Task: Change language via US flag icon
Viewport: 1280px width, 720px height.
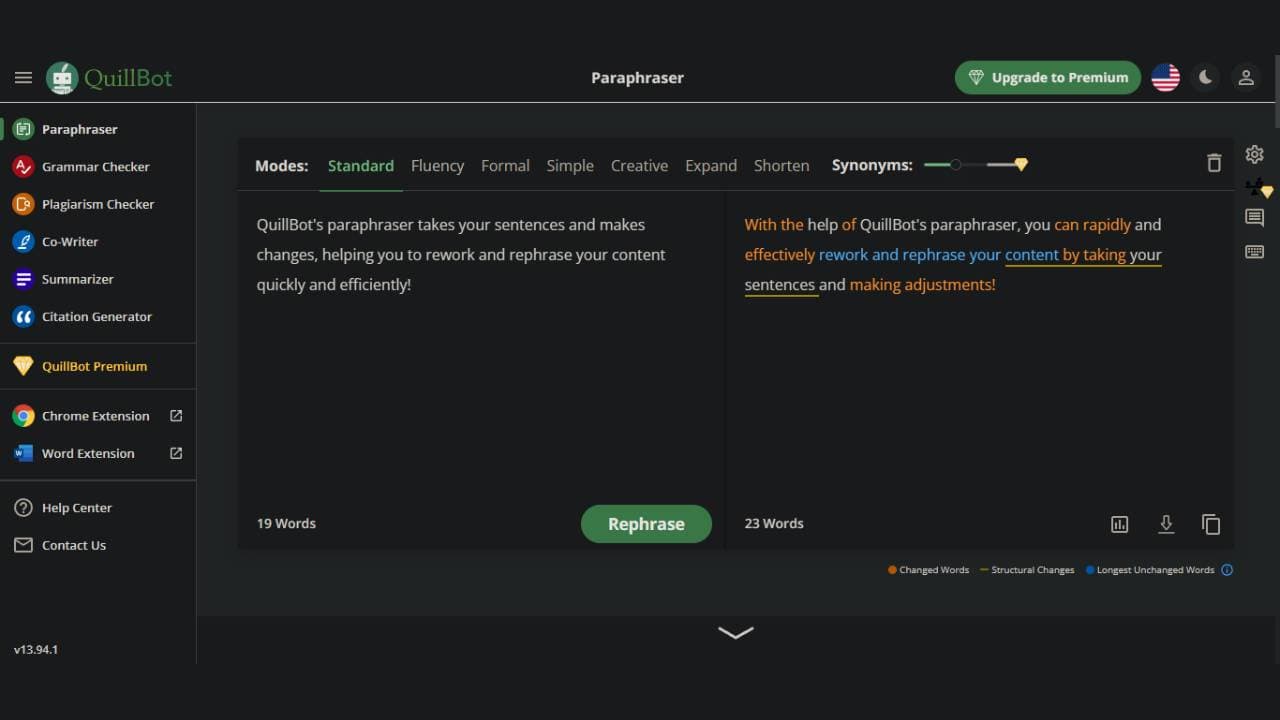Action: pyautogui.click(x=1166, y=78)
